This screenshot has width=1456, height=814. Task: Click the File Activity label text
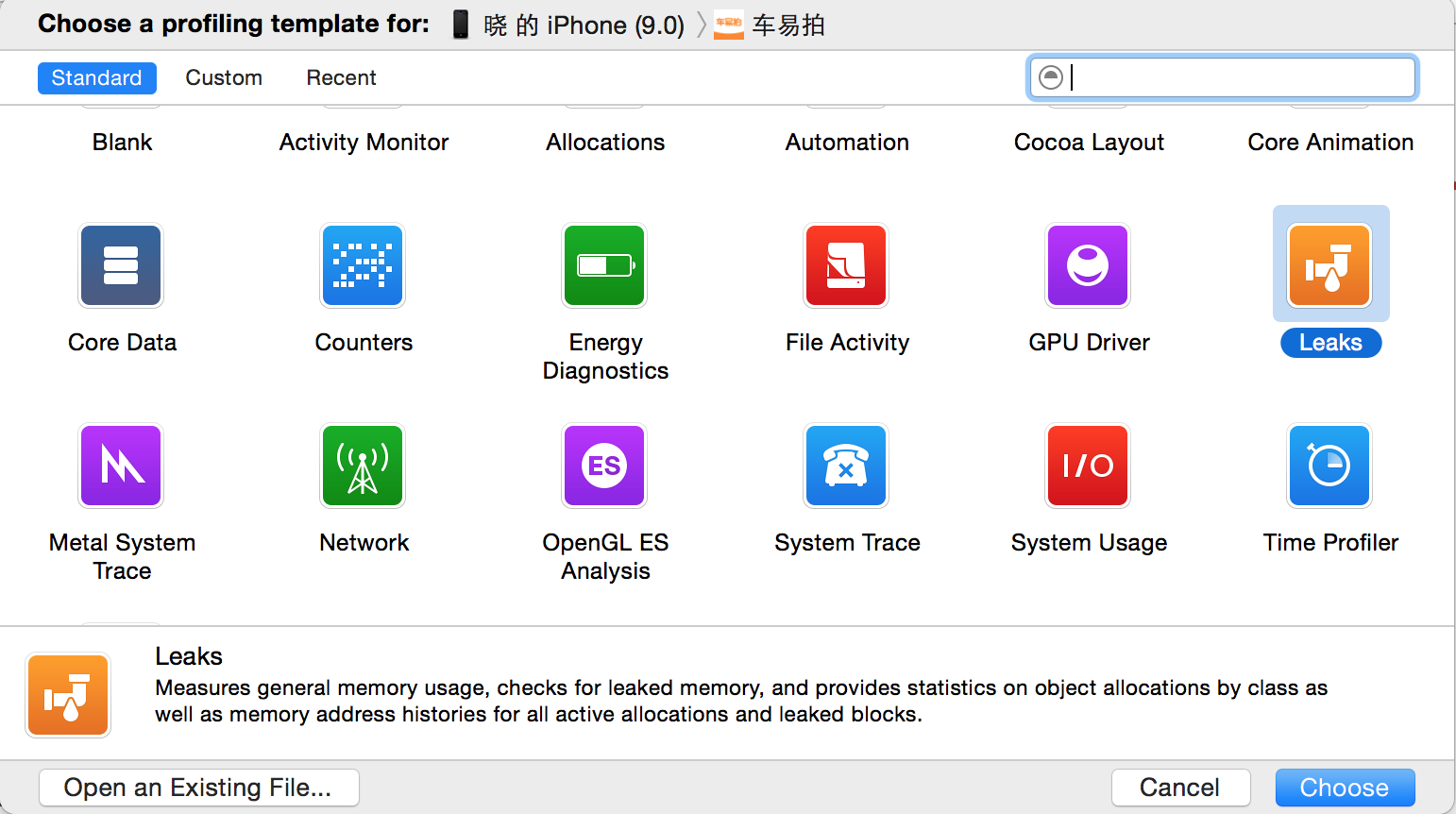click(847, 343)
